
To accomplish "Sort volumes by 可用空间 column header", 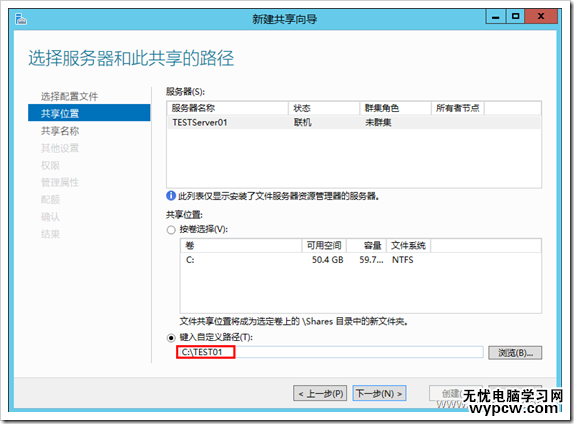I will tap(324, 245).
